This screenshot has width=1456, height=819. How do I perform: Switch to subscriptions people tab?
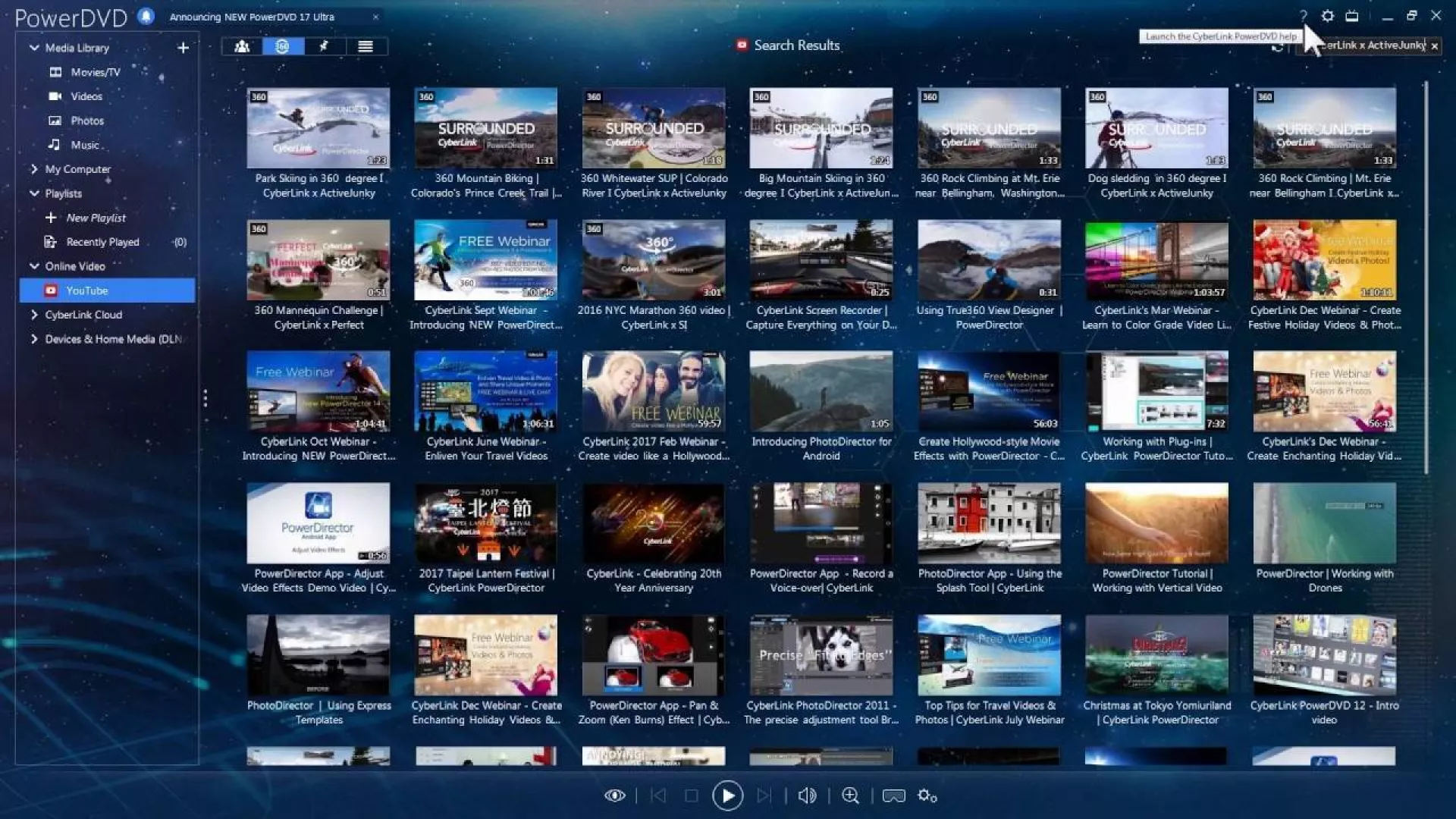coord(242,46)
